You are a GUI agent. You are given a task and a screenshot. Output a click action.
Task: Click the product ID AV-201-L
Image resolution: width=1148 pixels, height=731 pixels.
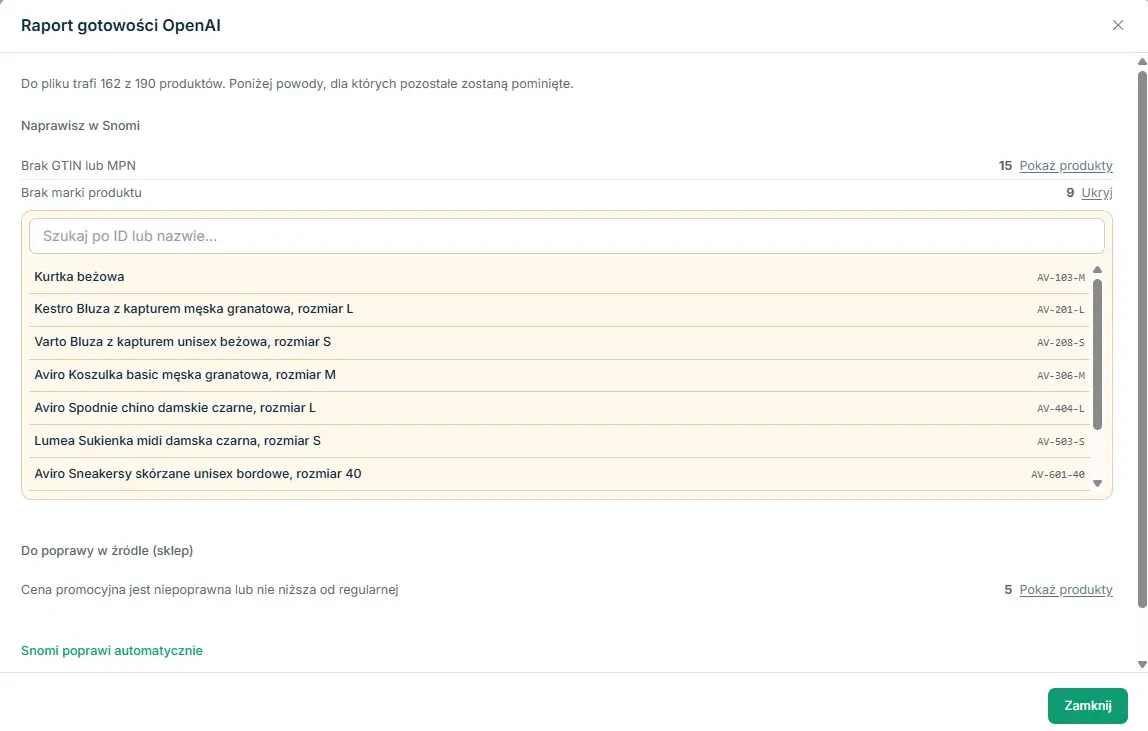[x=1061, y=310]
